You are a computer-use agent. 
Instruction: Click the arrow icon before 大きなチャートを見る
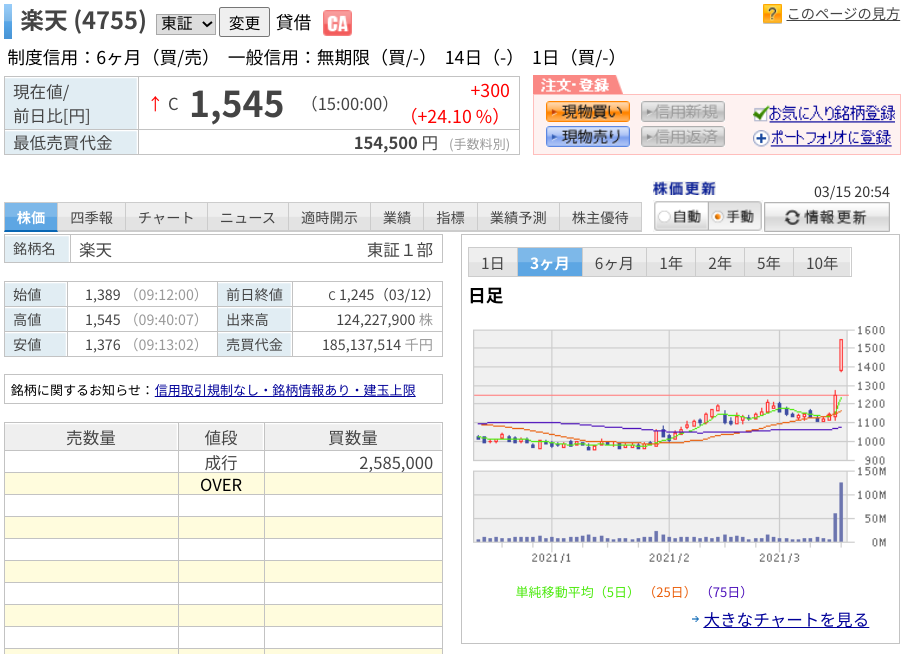point(695,620)
